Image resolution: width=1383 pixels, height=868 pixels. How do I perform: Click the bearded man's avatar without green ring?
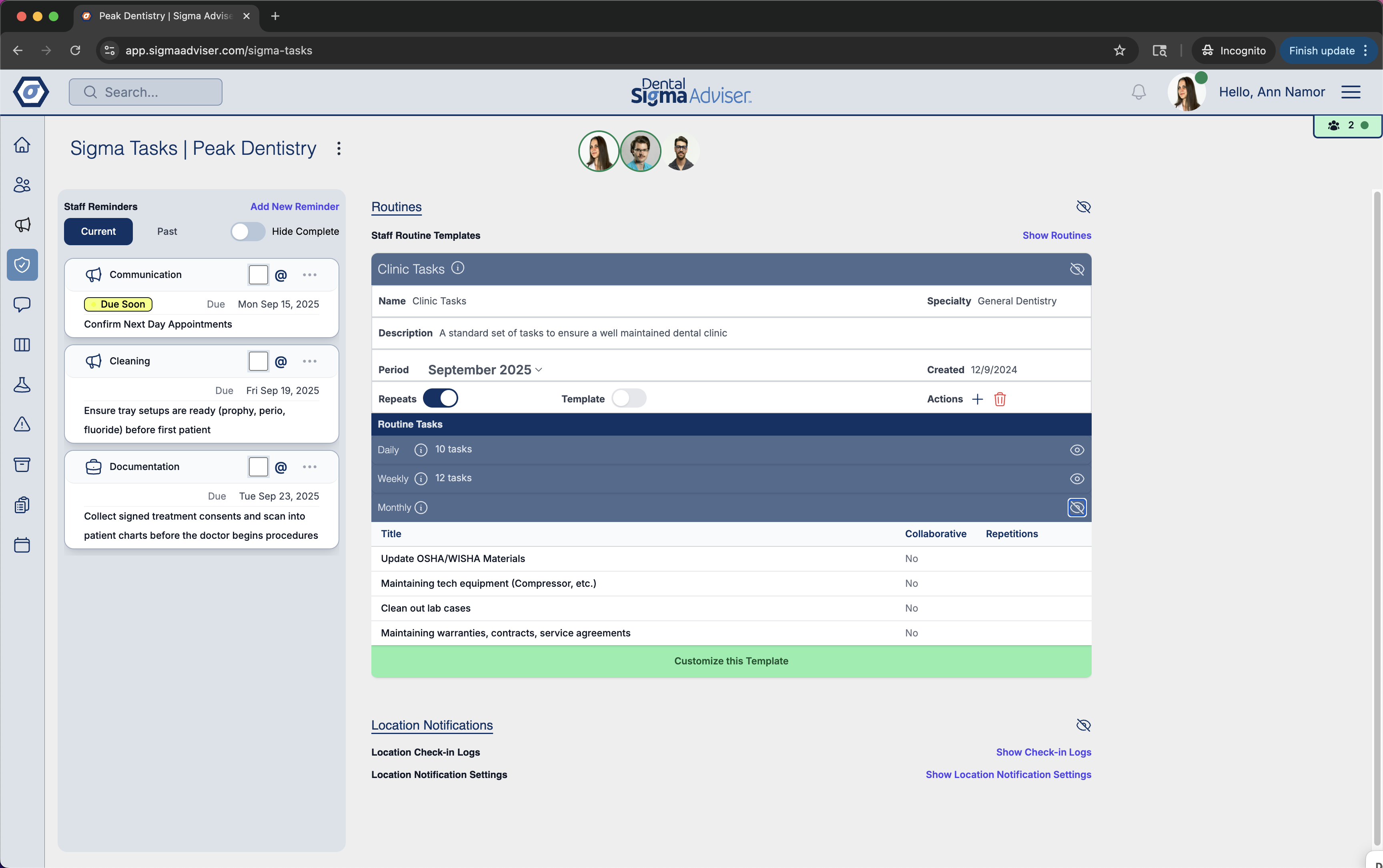[681, 152]
